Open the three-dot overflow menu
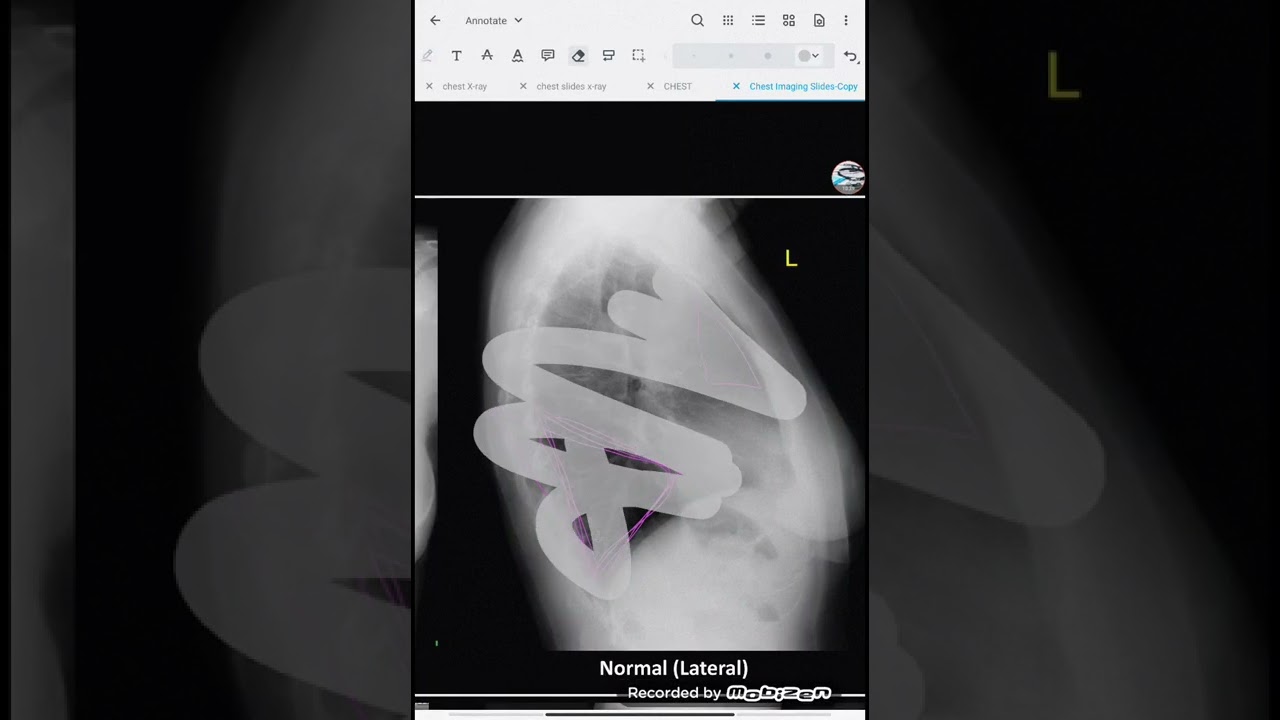The height and width of the screenshot is (720, 1280). click(846, 20)
